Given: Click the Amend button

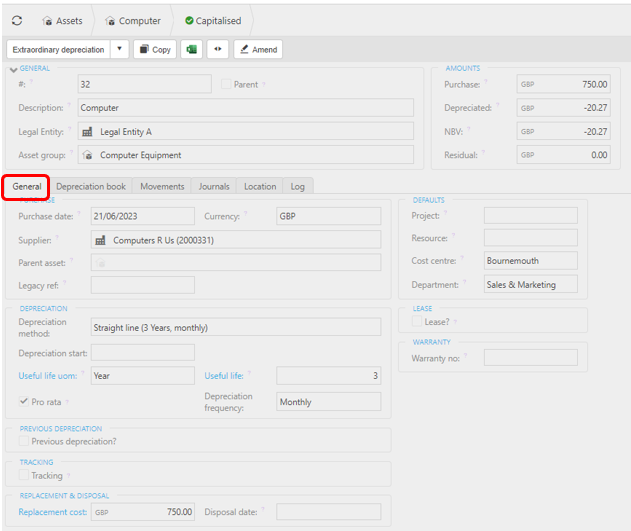Looking at the screenshot, I should (x=258, y=49).
